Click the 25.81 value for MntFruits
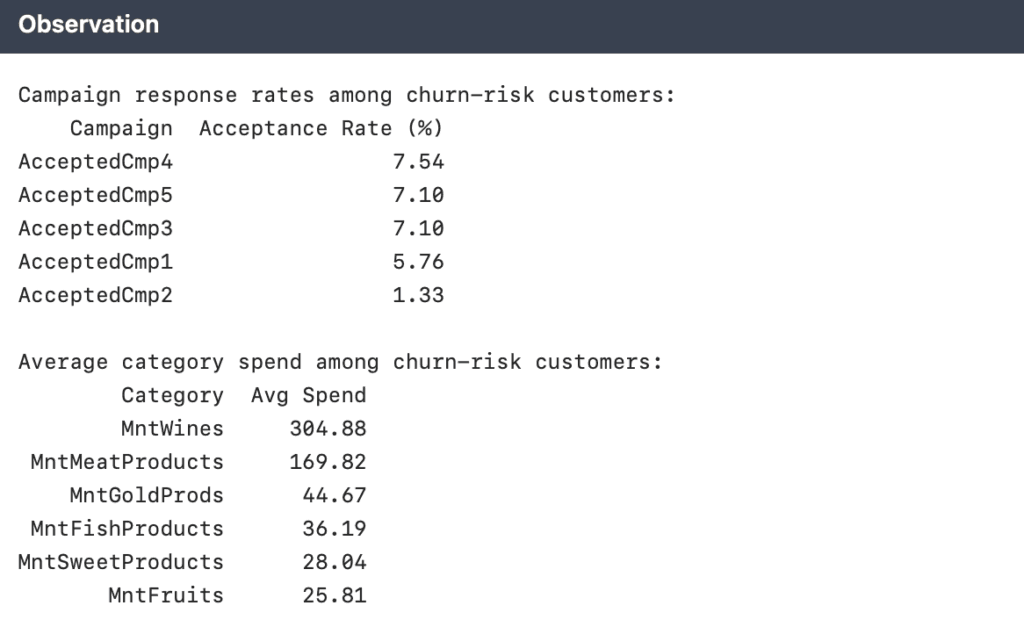The width and height of the screenshot is (1024, 627). tap(334, 595)
